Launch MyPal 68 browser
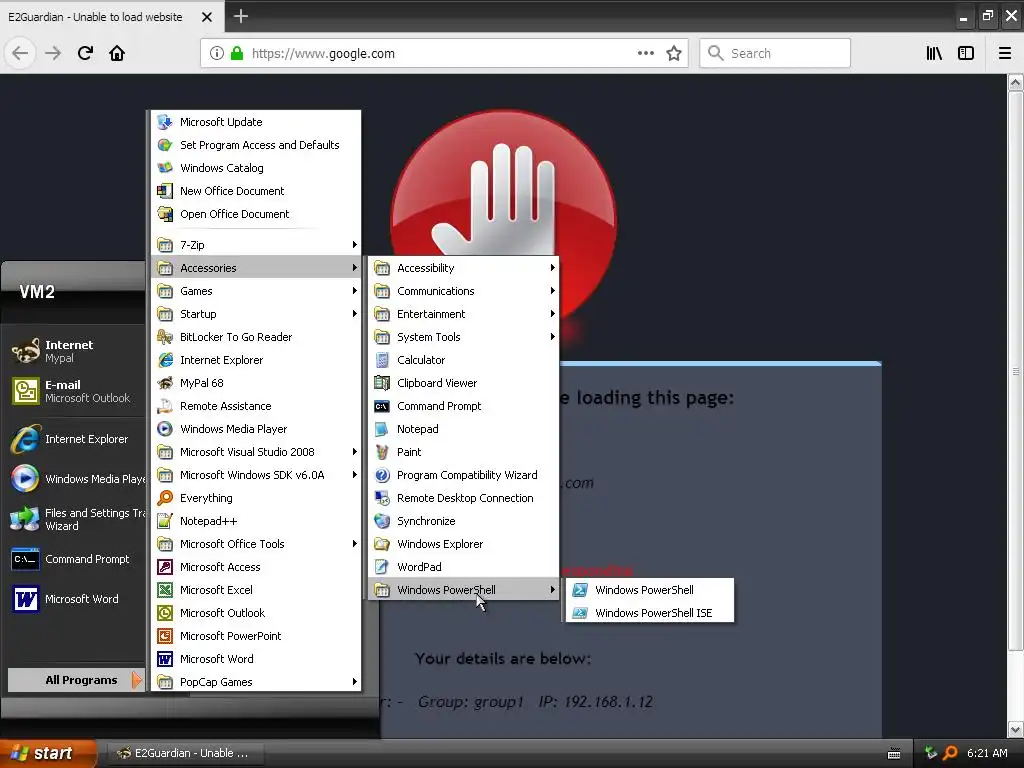 pyautogui.click(x=256, y=383)
